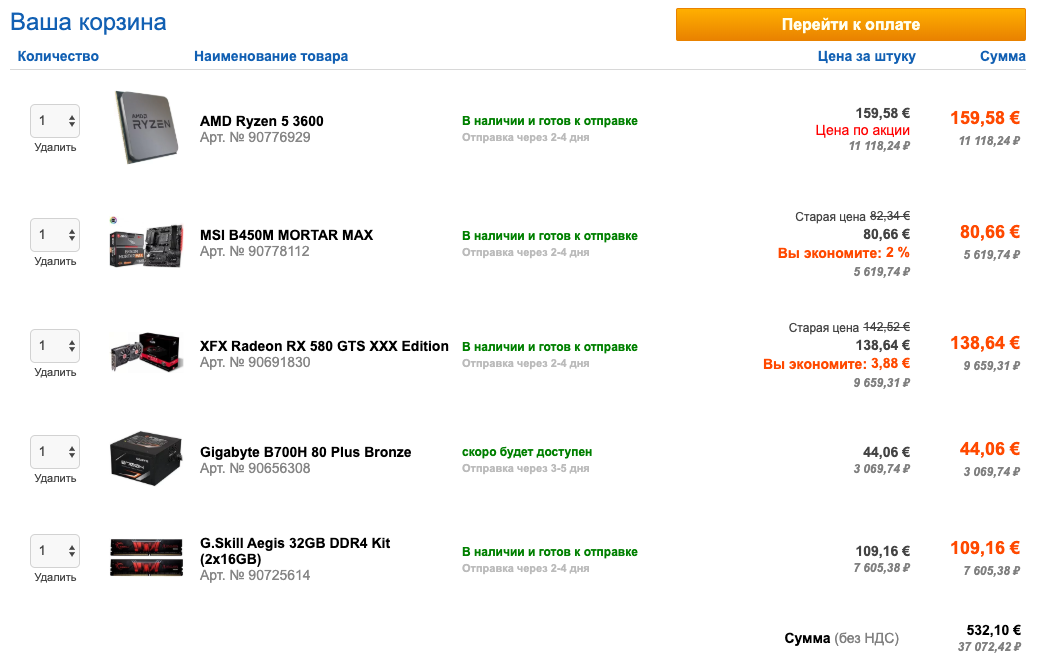
Task: Click the struck-through old price 142,52 €
Action: pyautogui.click(x=887, y=327)
